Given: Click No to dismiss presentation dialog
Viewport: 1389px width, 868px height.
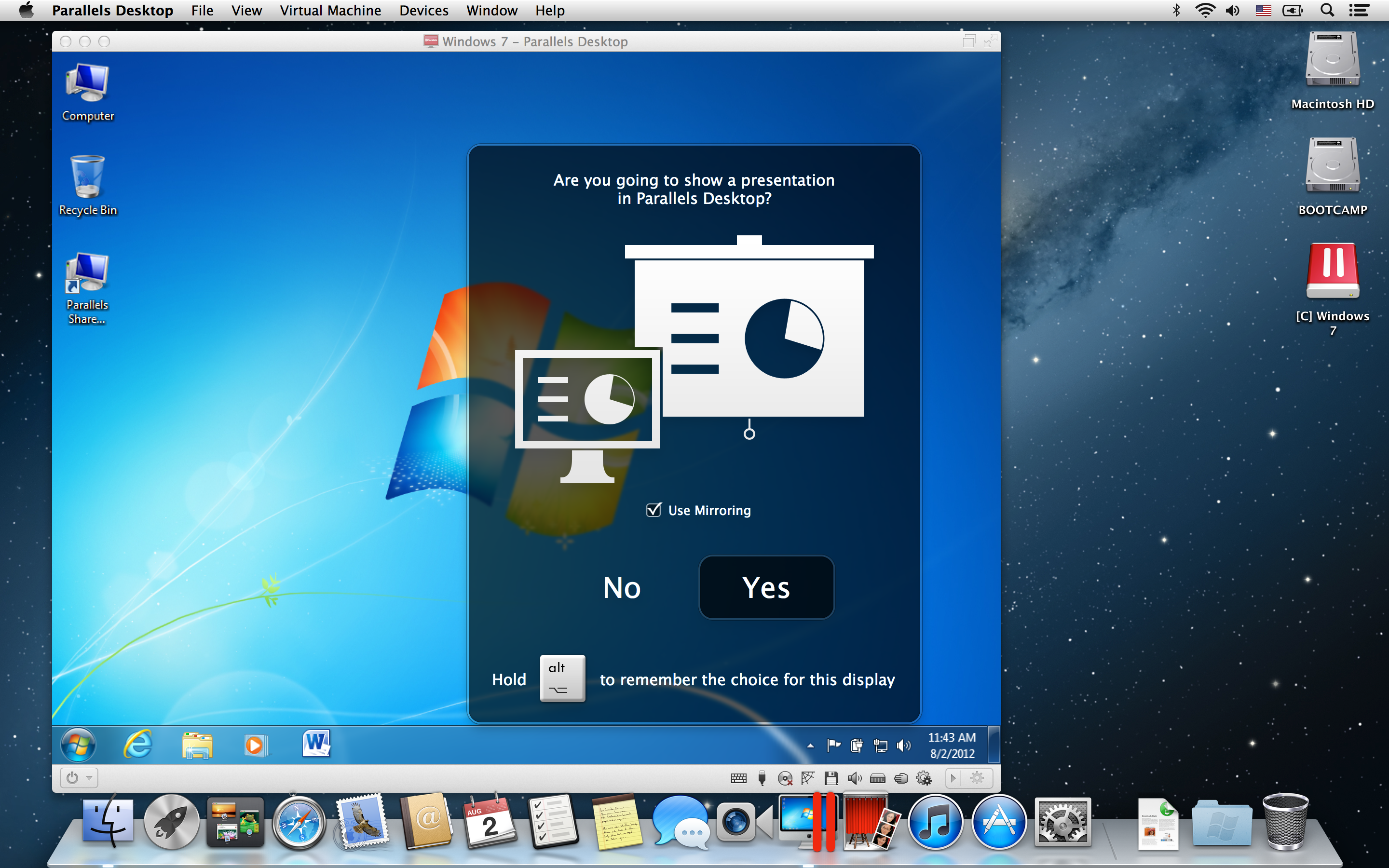Looking at the screenshot, I should (622, 587).
